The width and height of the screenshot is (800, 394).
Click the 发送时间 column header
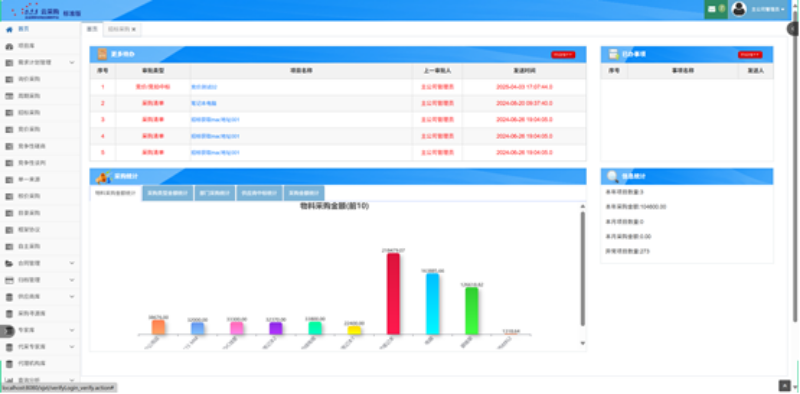pos(524,71)
